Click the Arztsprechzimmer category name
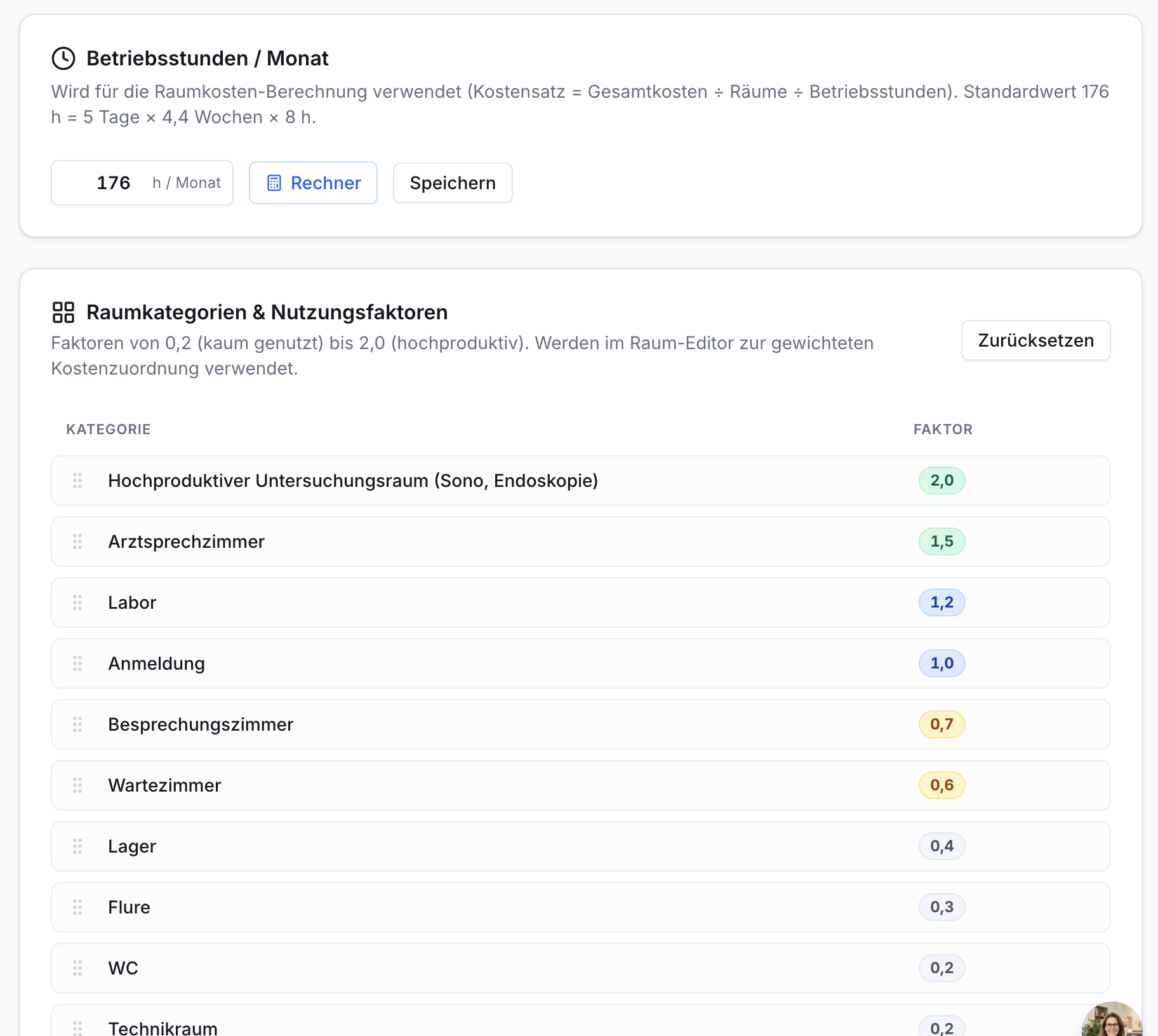Viewport: 1158px width, 1036px height. click(x=186, y=541)
